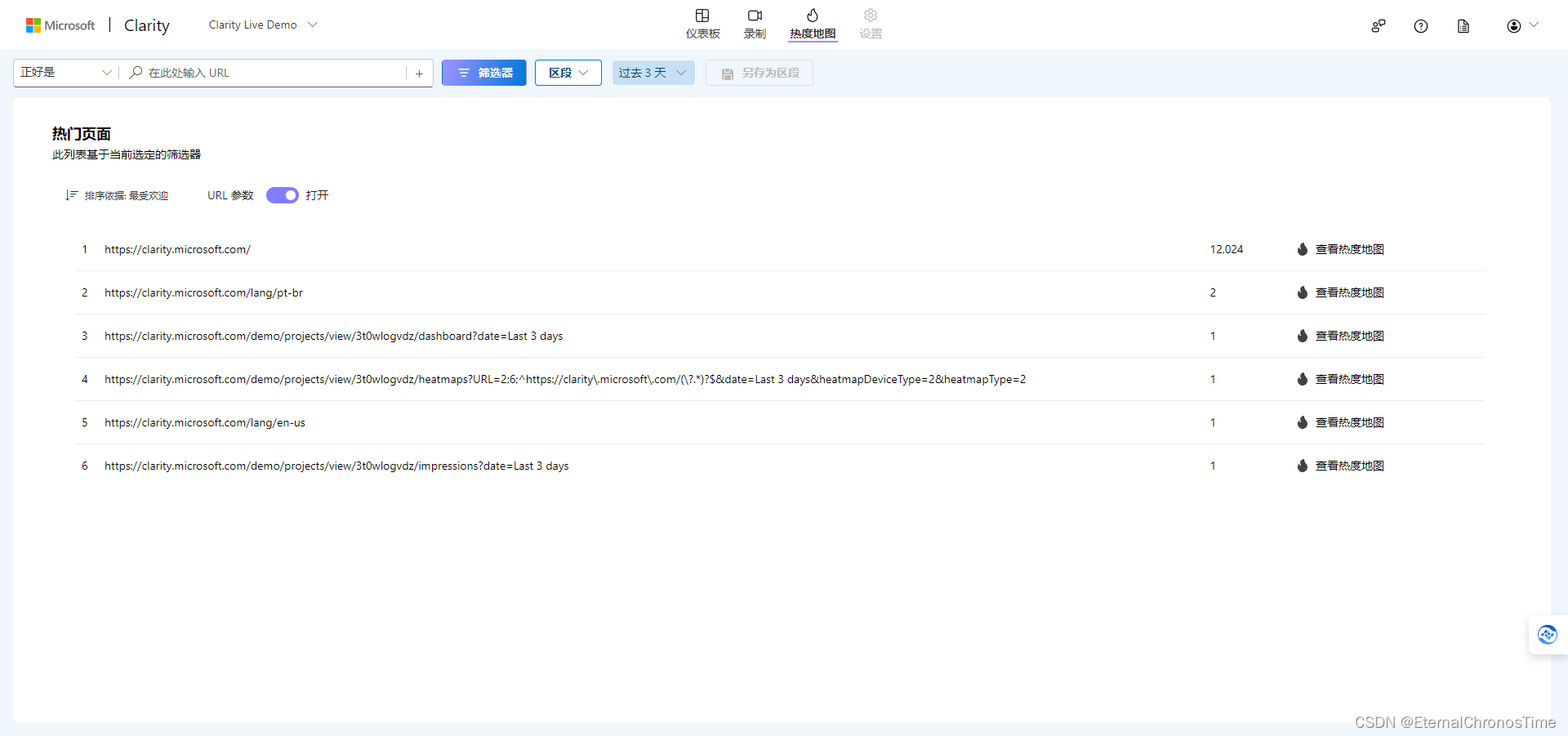Toggle the URL 参数 switch off

point(283,195)
